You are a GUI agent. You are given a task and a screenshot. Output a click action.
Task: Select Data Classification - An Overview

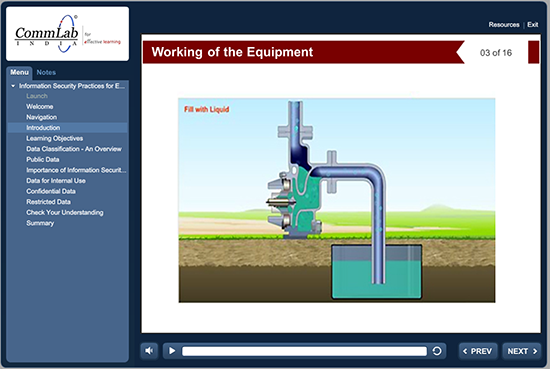tap(74, 149)
